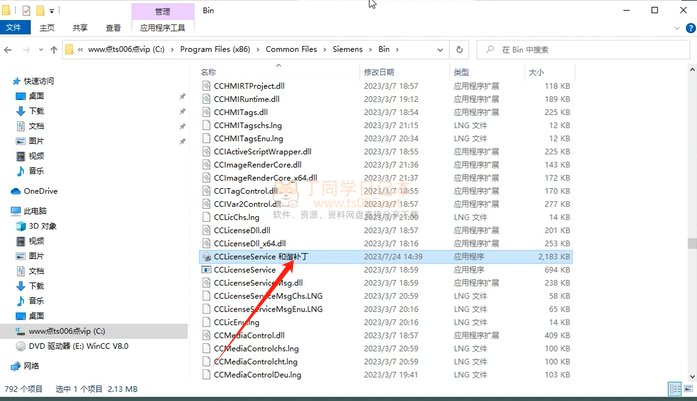Viewport: 697px width, 401px height.
Task: Switch to the 主页 ribbon tab
Action: click(x=47, y=28)
